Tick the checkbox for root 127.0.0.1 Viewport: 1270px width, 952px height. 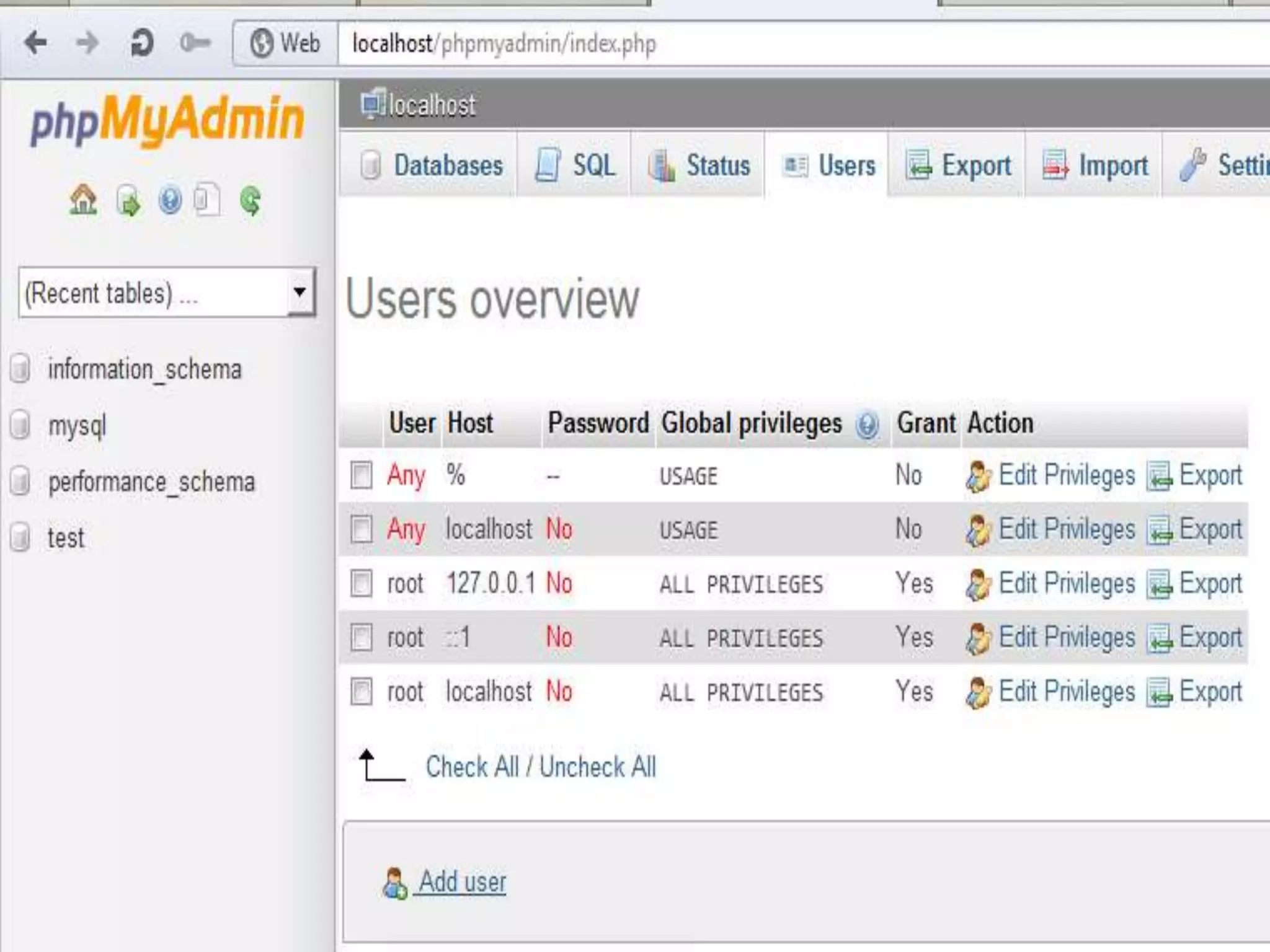point(361,583)
